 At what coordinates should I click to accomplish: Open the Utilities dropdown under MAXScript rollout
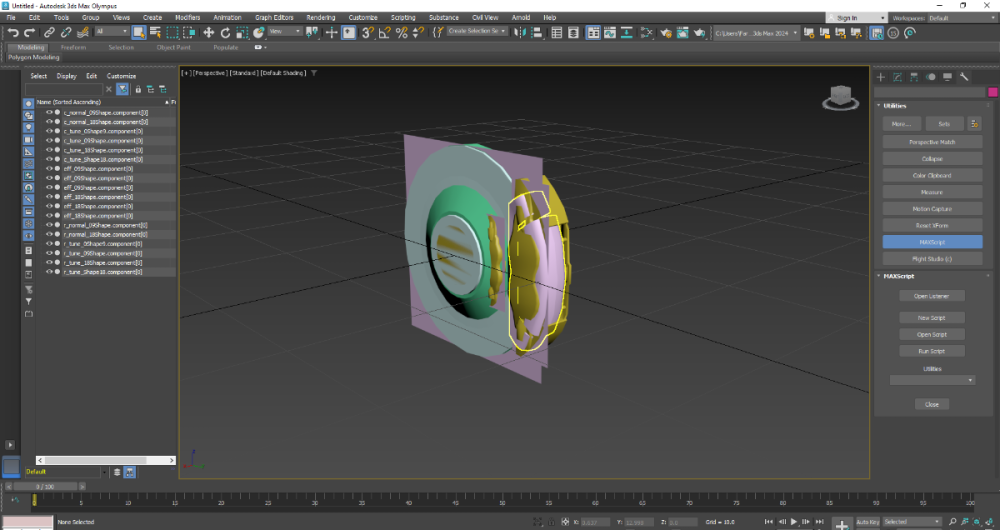[932, 380]
